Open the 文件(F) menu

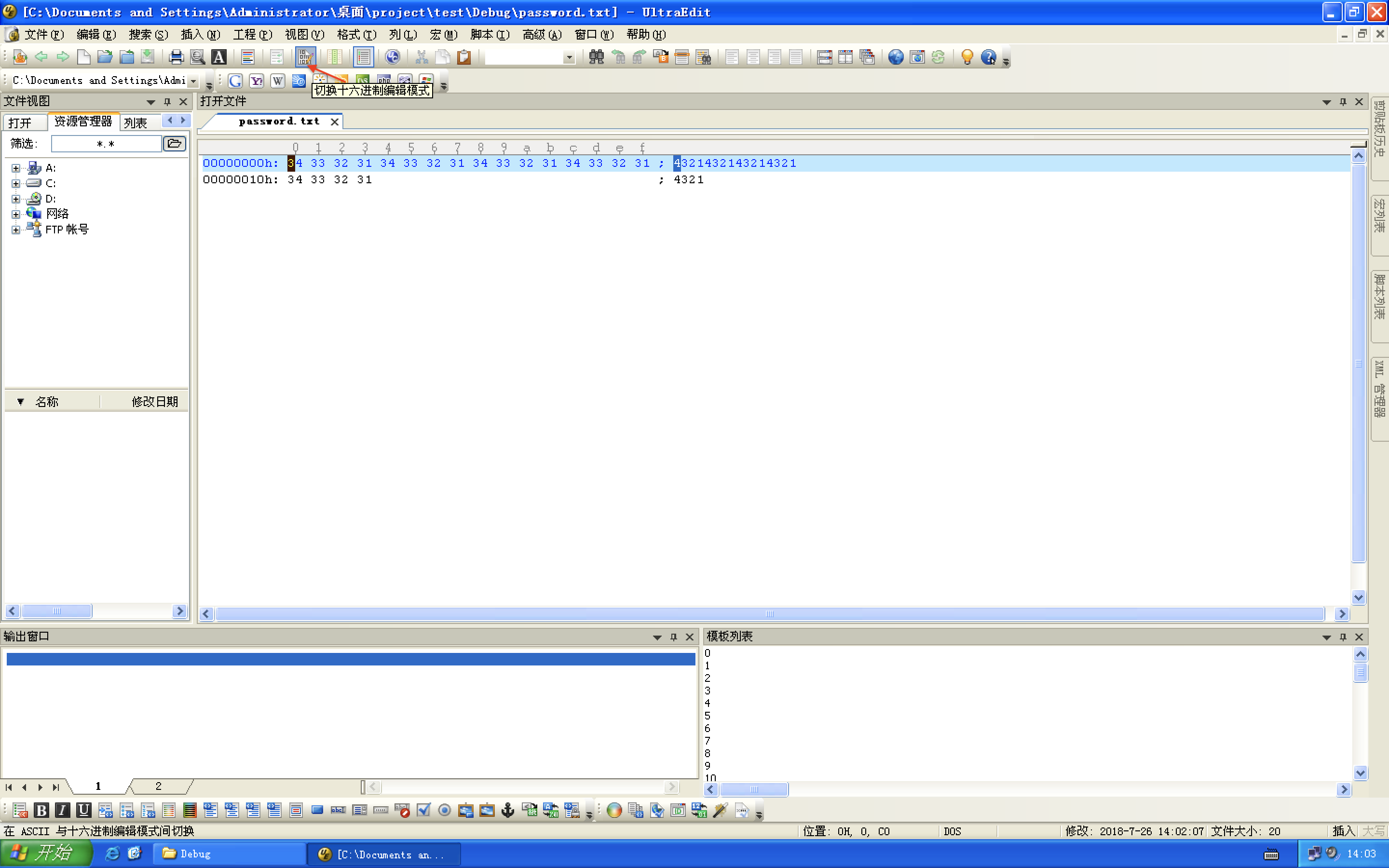[x=44, y=35]
